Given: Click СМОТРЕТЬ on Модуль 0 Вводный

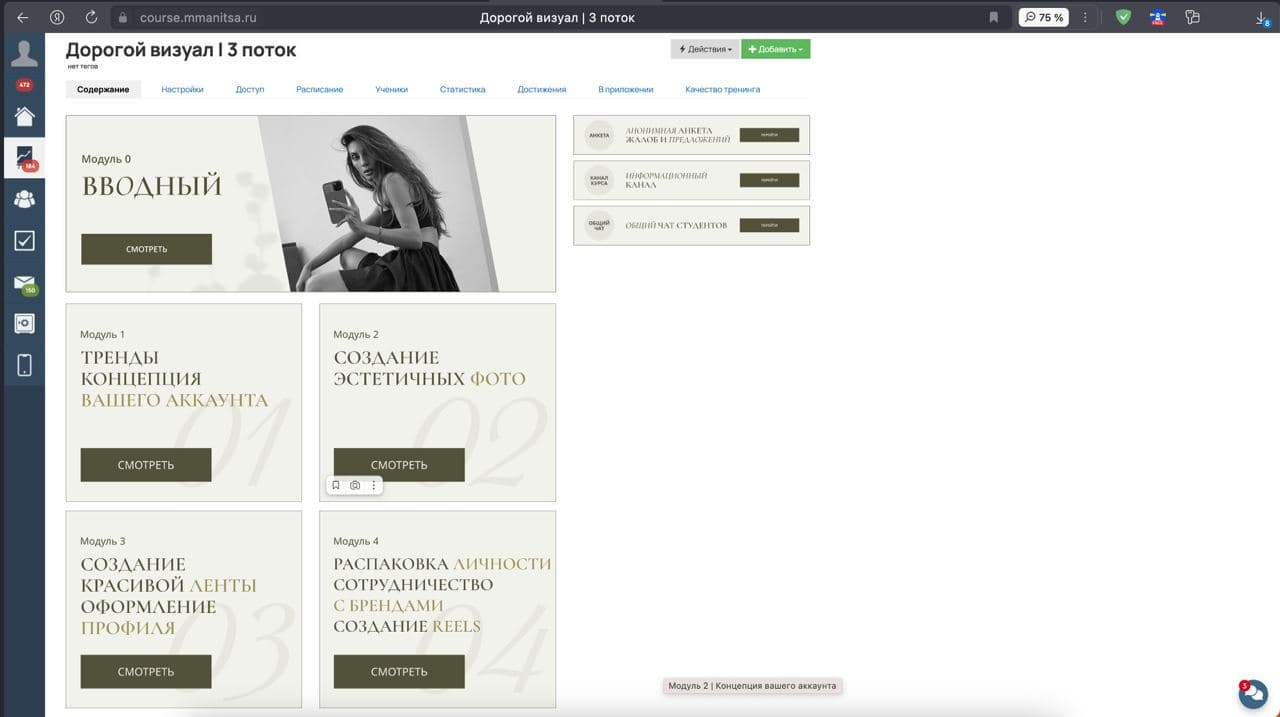Looking at the screenshot, I should coord(146,249).
